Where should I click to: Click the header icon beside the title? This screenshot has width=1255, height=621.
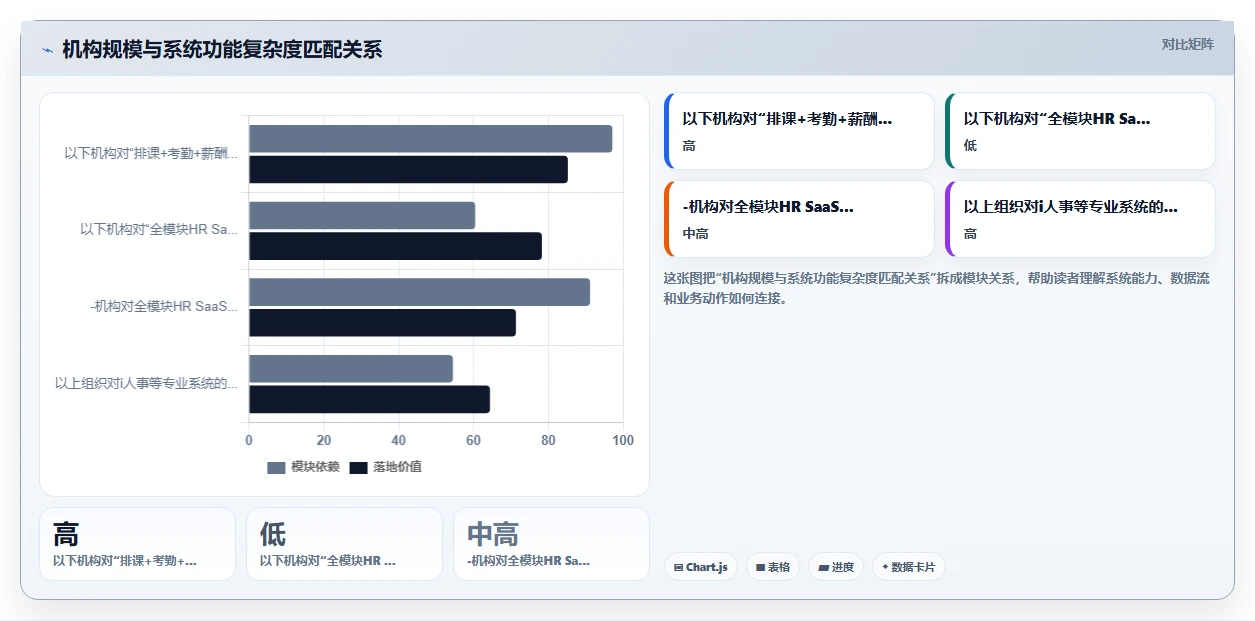(x=47, y=50)
